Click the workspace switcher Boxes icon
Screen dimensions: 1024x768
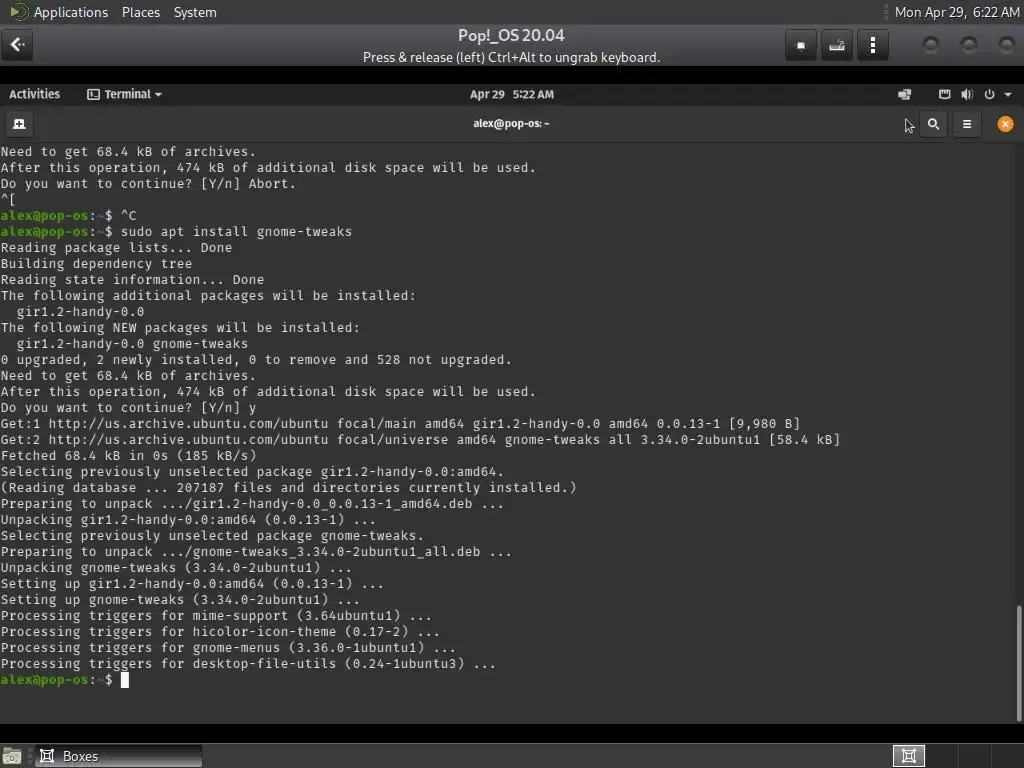pos(908,756)
